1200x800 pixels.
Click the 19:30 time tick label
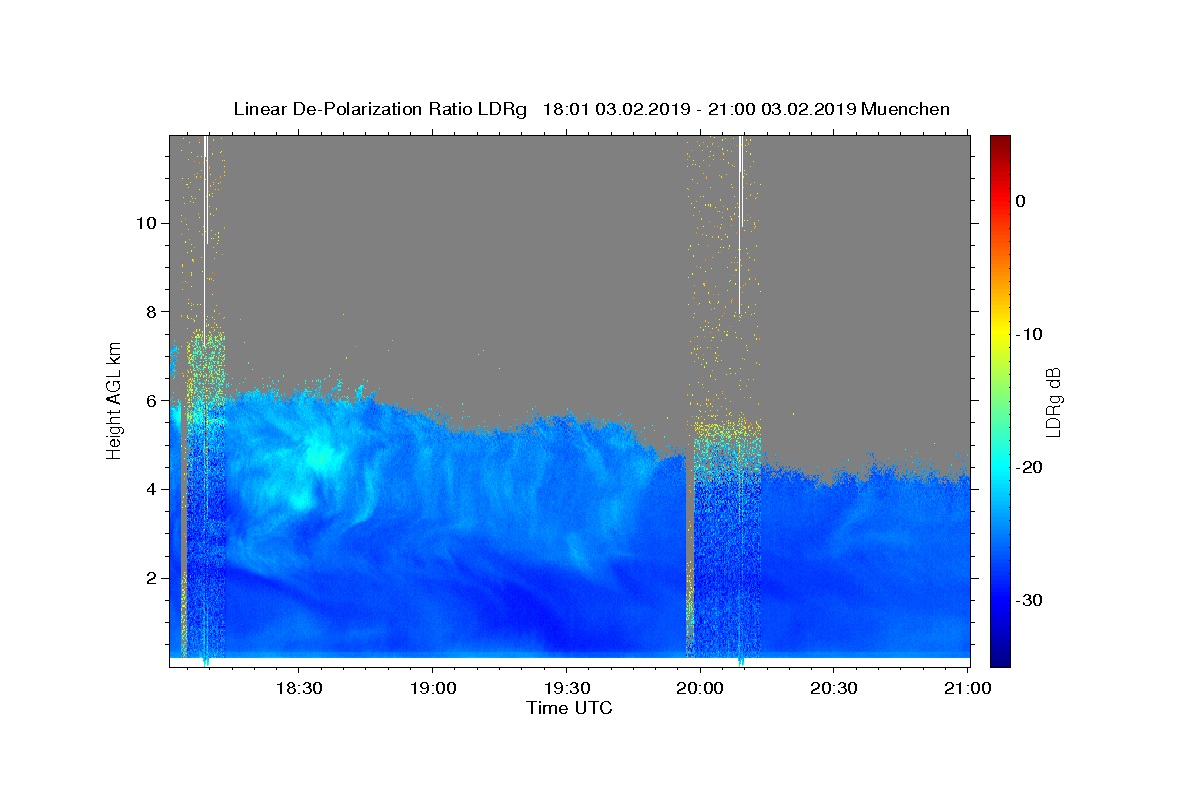pyautogui.click(x=566, y=689)
